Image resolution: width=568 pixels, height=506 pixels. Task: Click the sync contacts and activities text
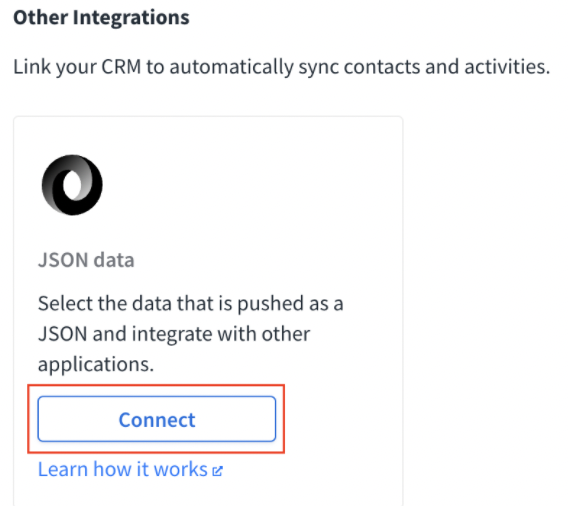424,67
